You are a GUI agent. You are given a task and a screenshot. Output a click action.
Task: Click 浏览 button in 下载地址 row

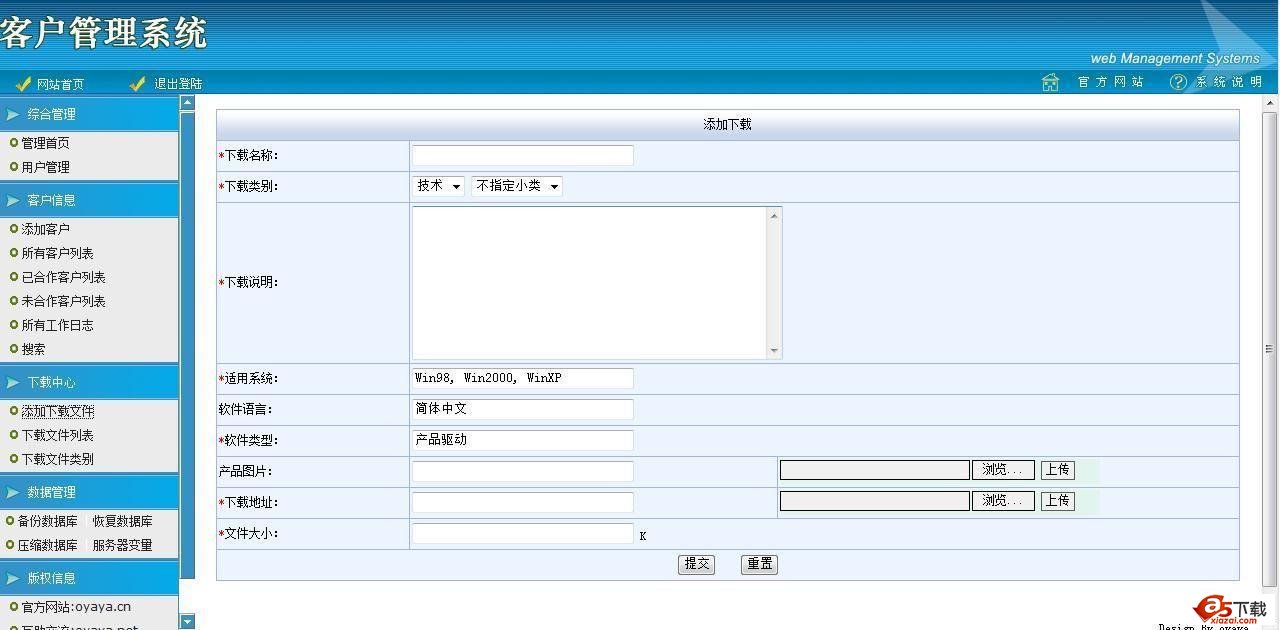point(1003,501)
